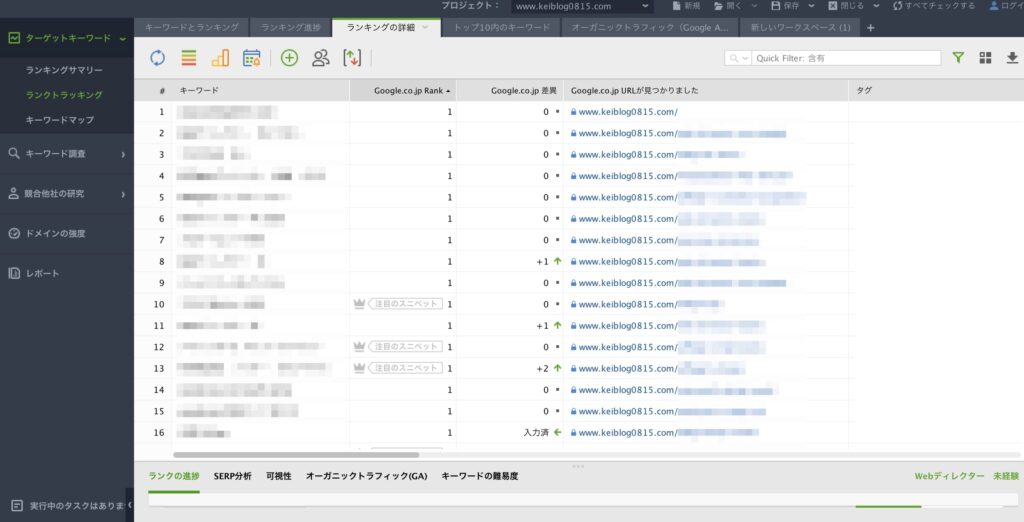Select 可視性 bottom tab
The width and height of the screenshot is (1024, 522).
click(x=279, y=476)
